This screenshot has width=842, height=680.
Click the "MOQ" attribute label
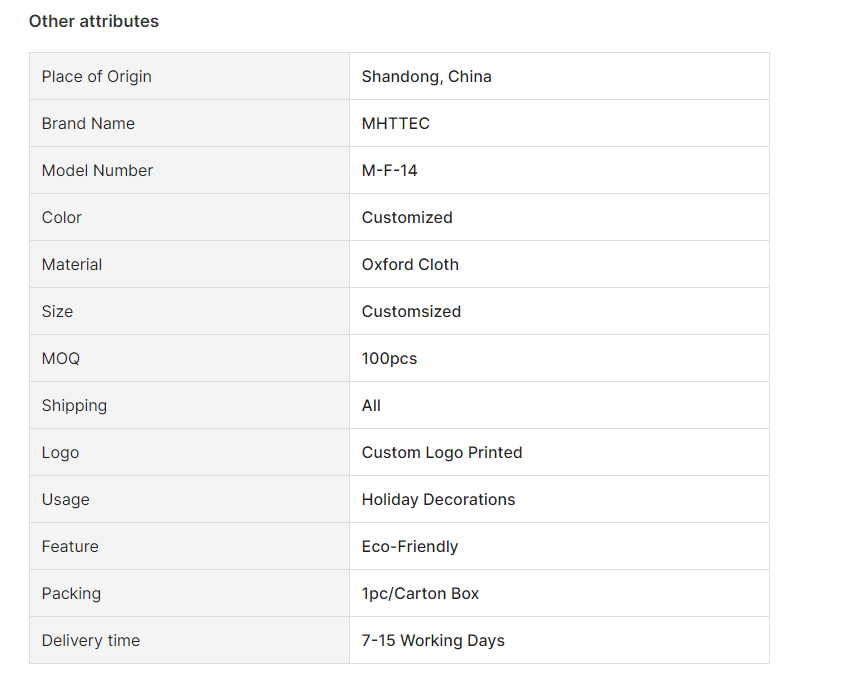(59, 359)
